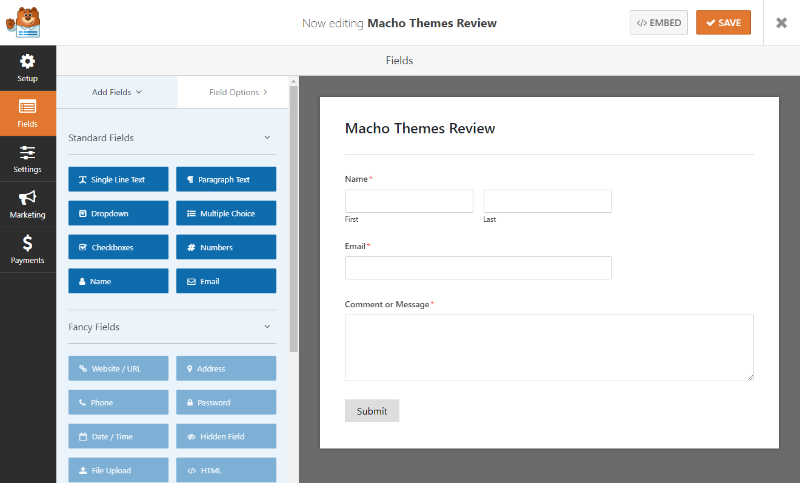Open the Settings sliders panel
This screenshot has height=483, width=800.
pos(28,159)
